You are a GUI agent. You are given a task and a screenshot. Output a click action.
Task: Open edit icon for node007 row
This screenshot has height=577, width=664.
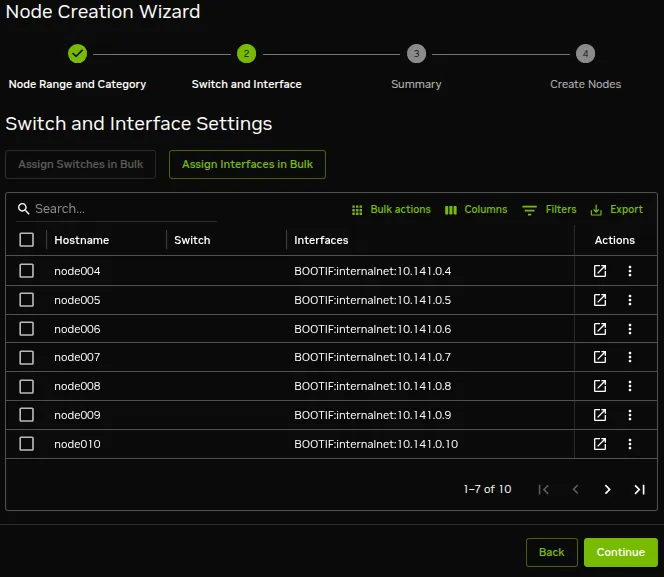pyautogui.click(x=600, y=357)
